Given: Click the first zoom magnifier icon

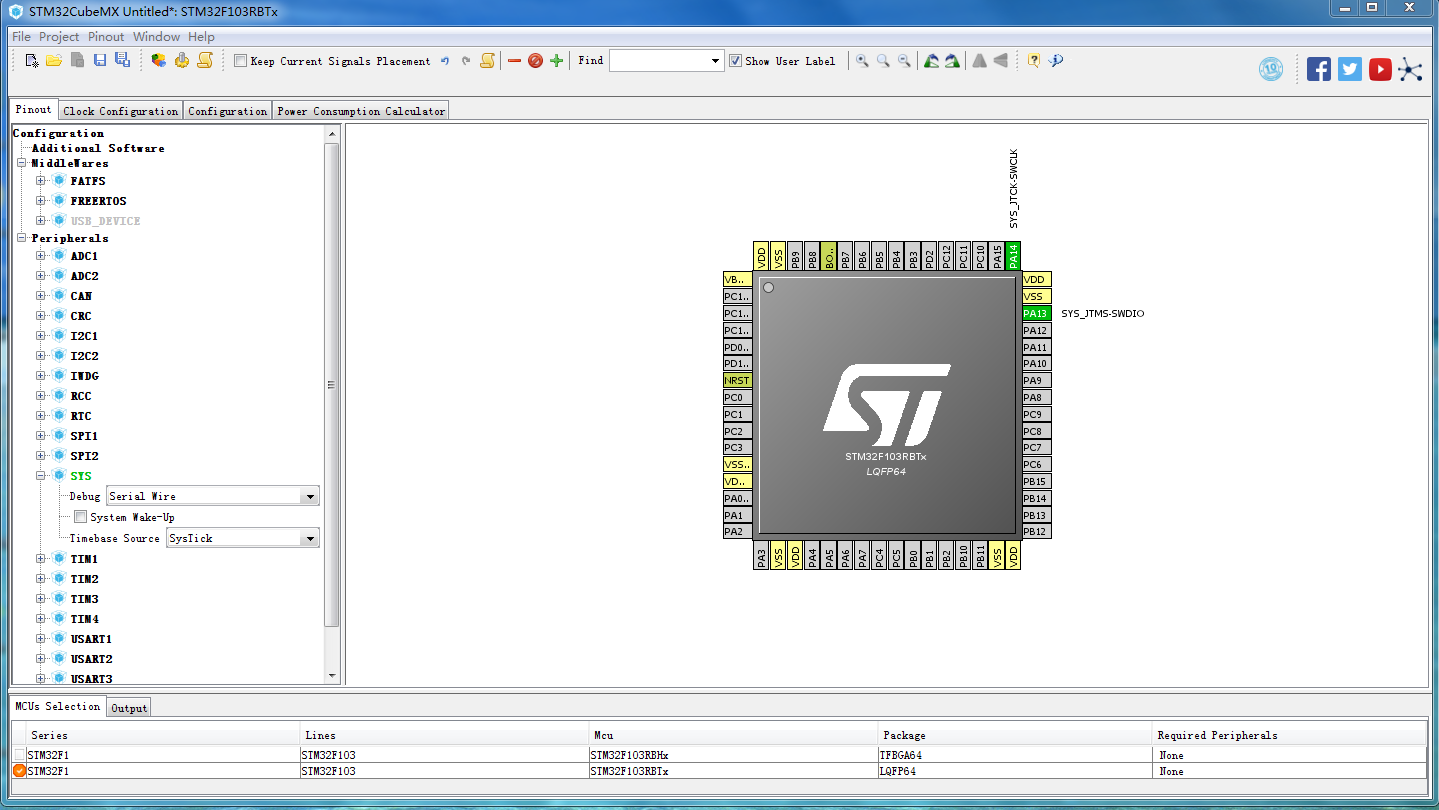Looking at the screenshot, I should (862, 61).
